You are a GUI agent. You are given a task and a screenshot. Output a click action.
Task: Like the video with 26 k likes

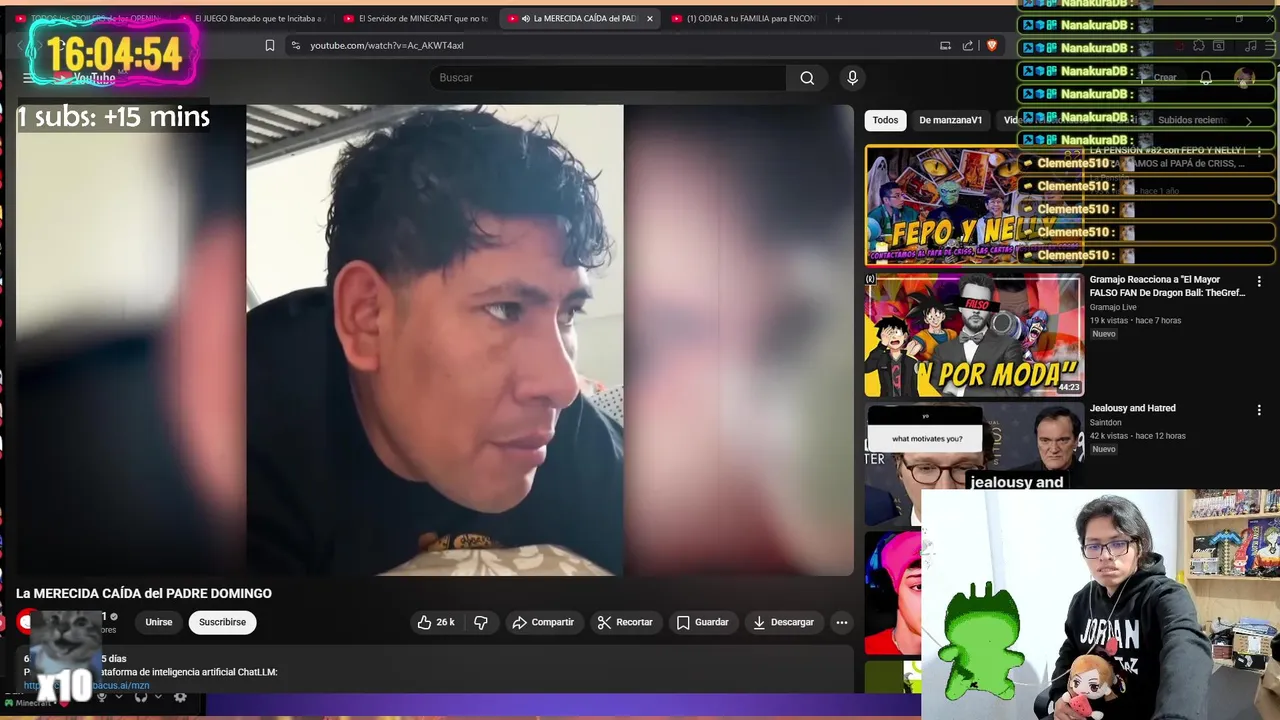[436, 622]
